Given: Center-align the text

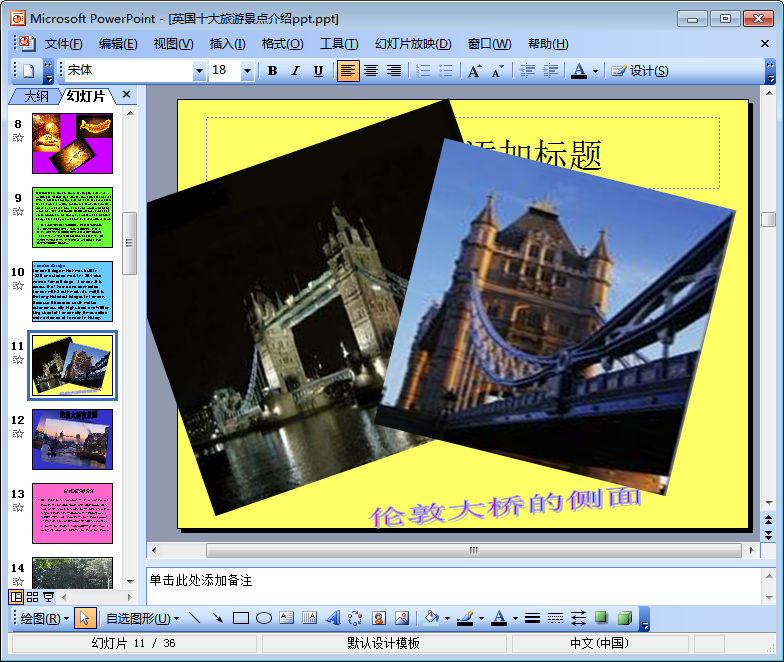Looking at the screenshot, I should point(371,71).
